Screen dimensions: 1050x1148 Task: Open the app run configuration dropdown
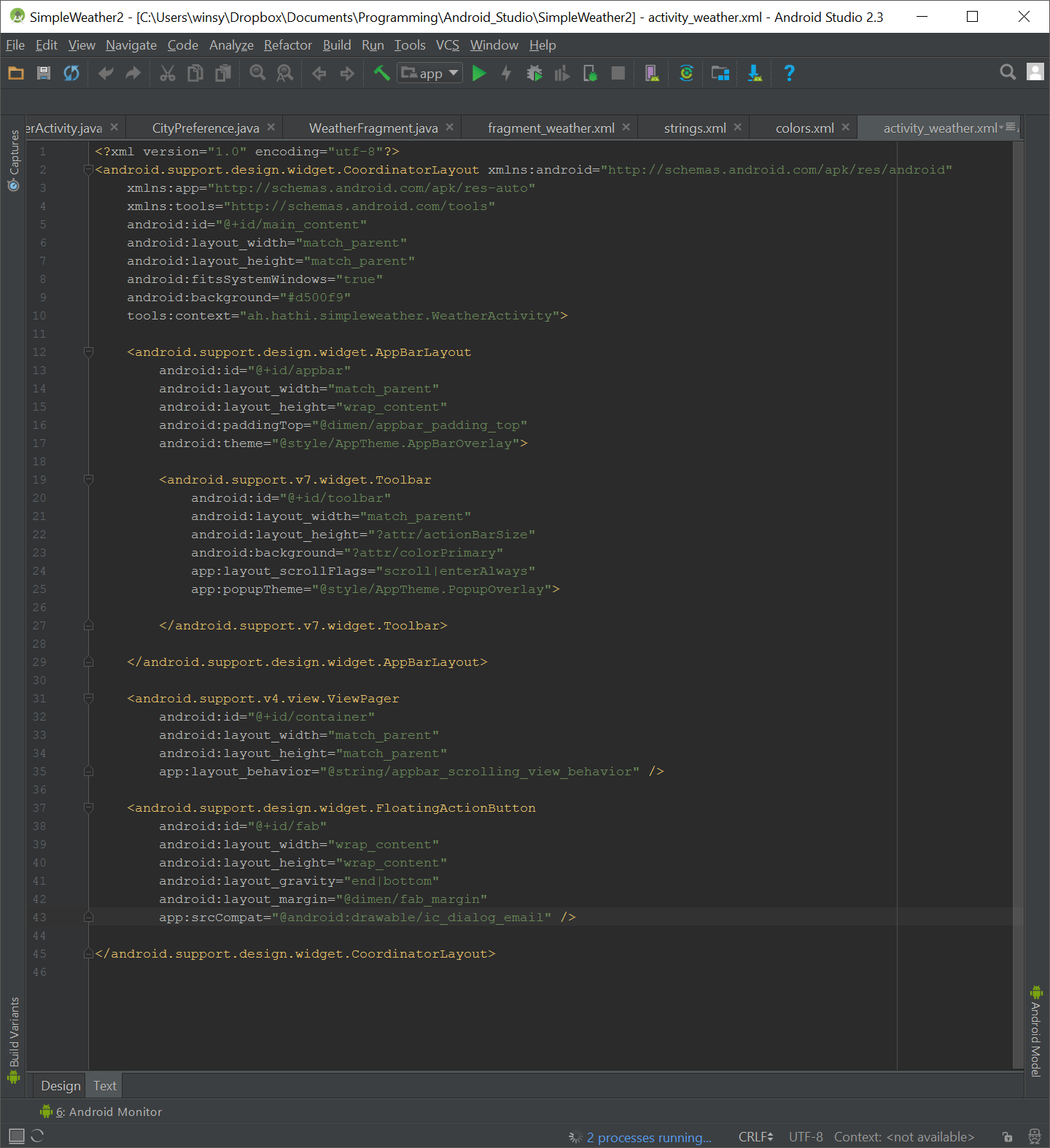click(x=430, y=73)
